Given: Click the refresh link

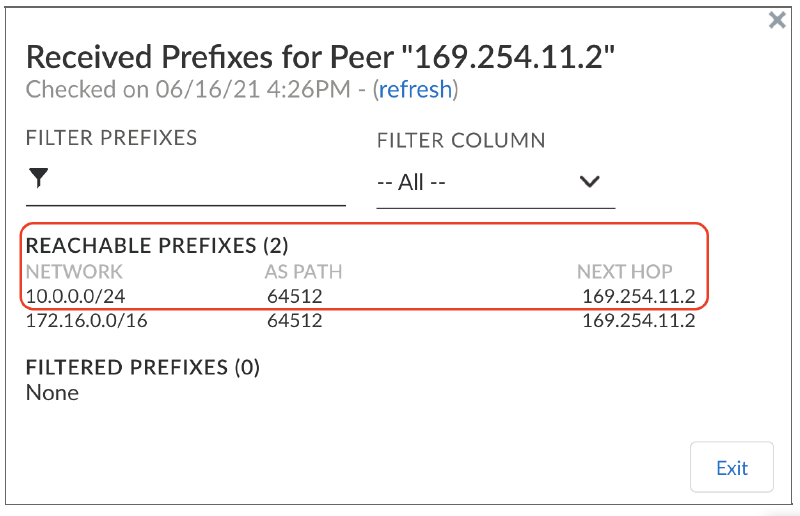Looking at the screenshot, I should [x=415, y=89].
